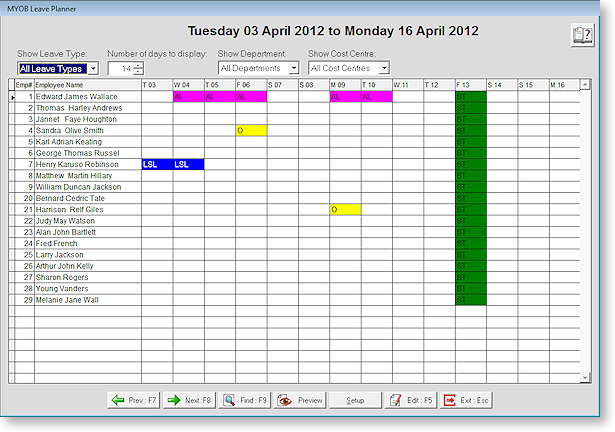This screenshot has height=432, width=615.
Task: Select employee Harrison Relf Giles row
Action: [86, 209]
